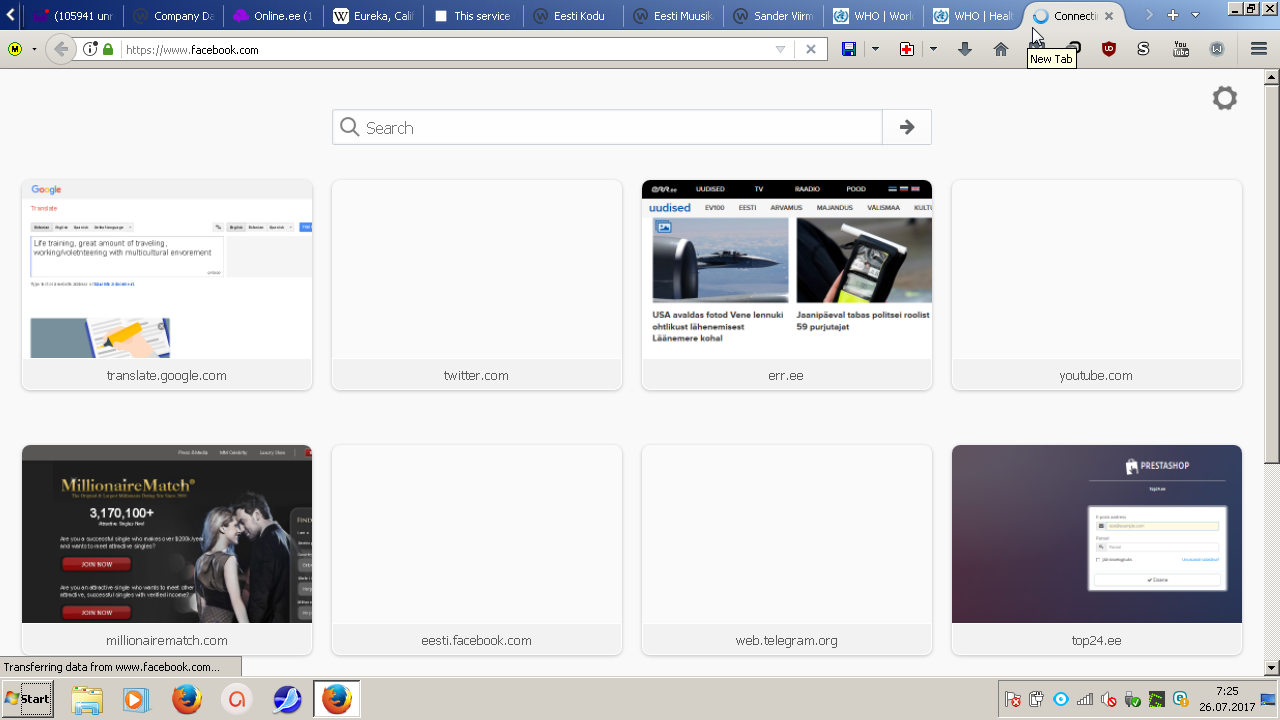Switch to the Online.ee tab
This screenshot has width=1280, height=720.
coord(272,16)
